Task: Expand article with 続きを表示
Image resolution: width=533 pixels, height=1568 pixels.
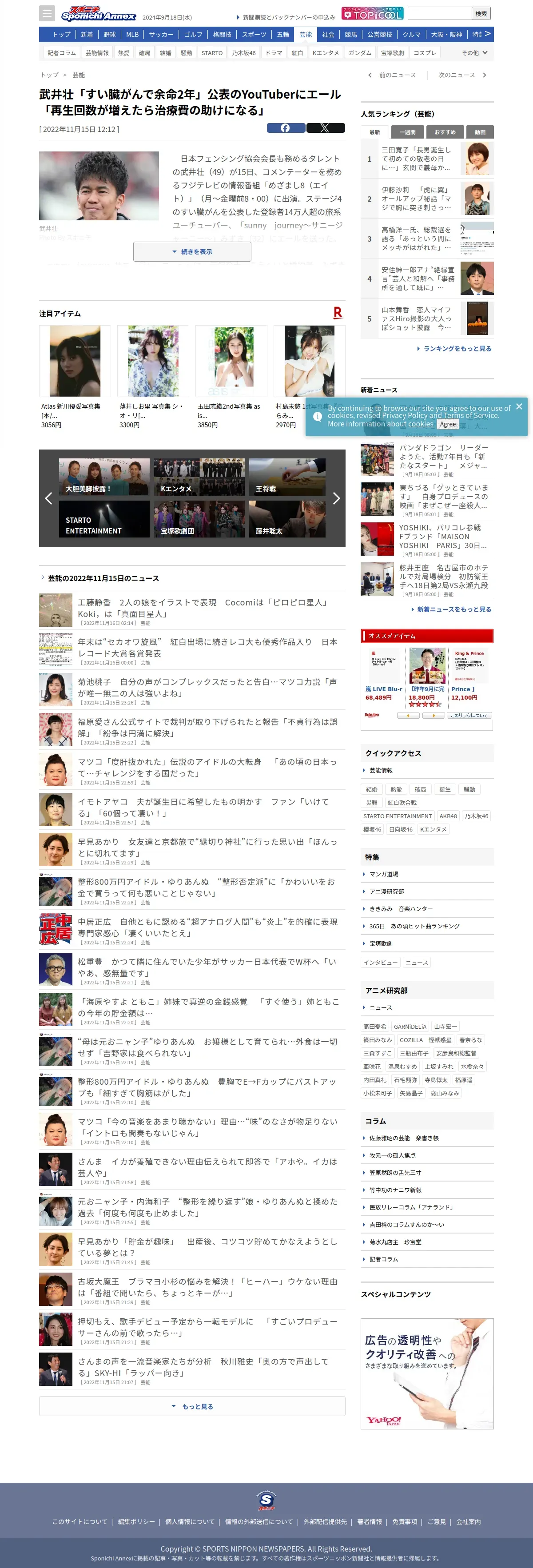Action: click(192, 251)
